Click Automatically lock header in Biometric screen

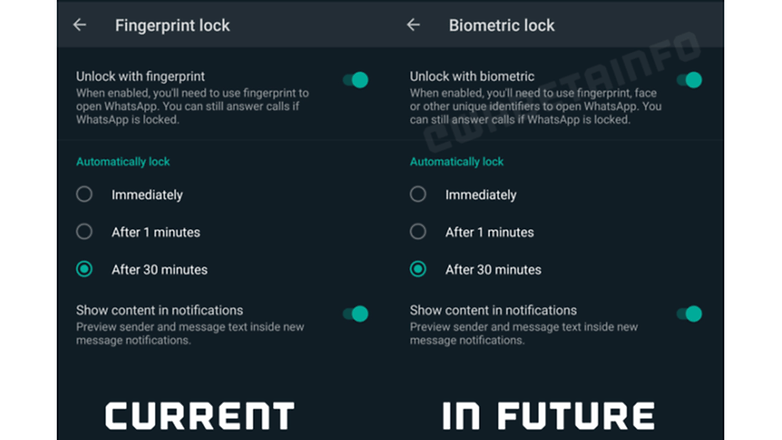pos(457,162)
